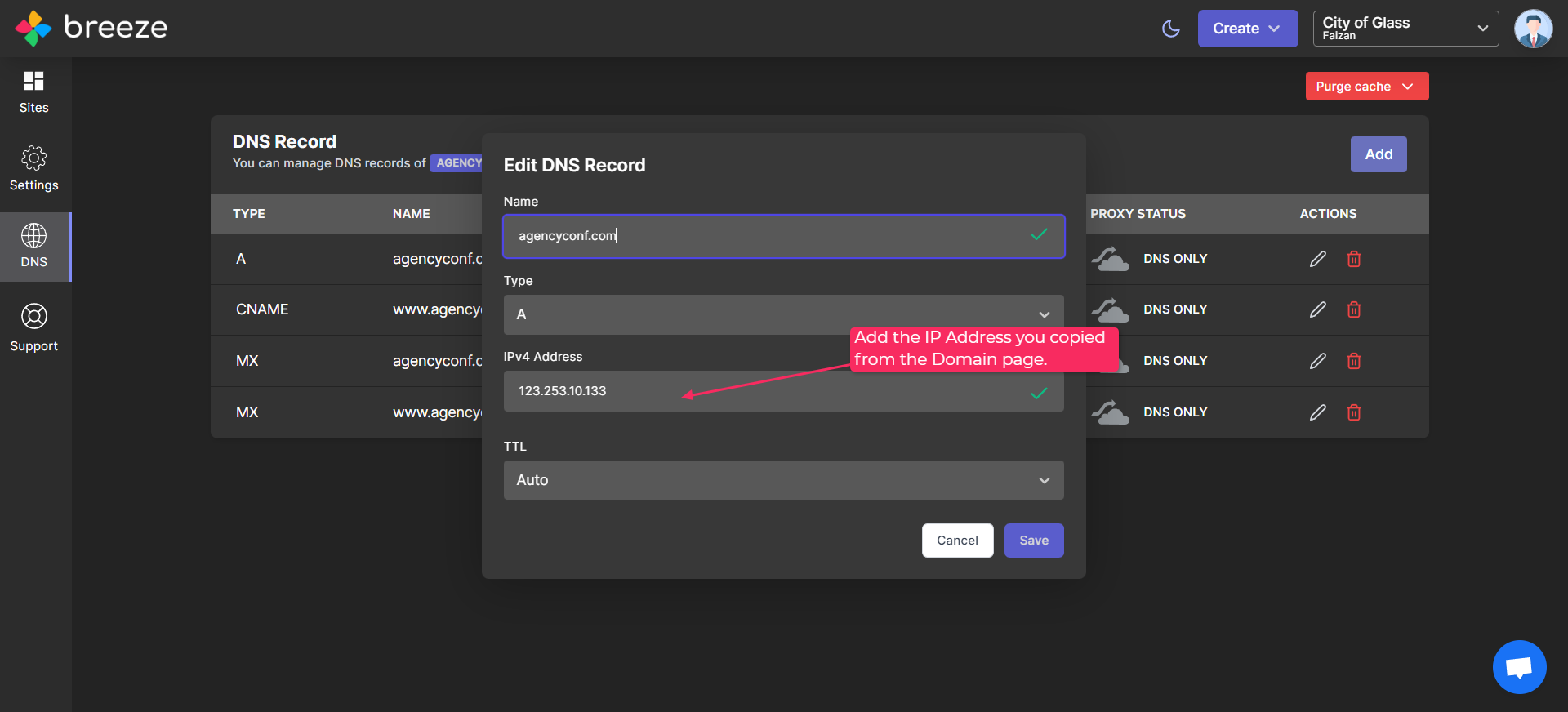Image resolution: width=1568 pixels, height=712 pixels.
Task: Click DNS ONLY in the CNAME row
Action: (1175, 309)
